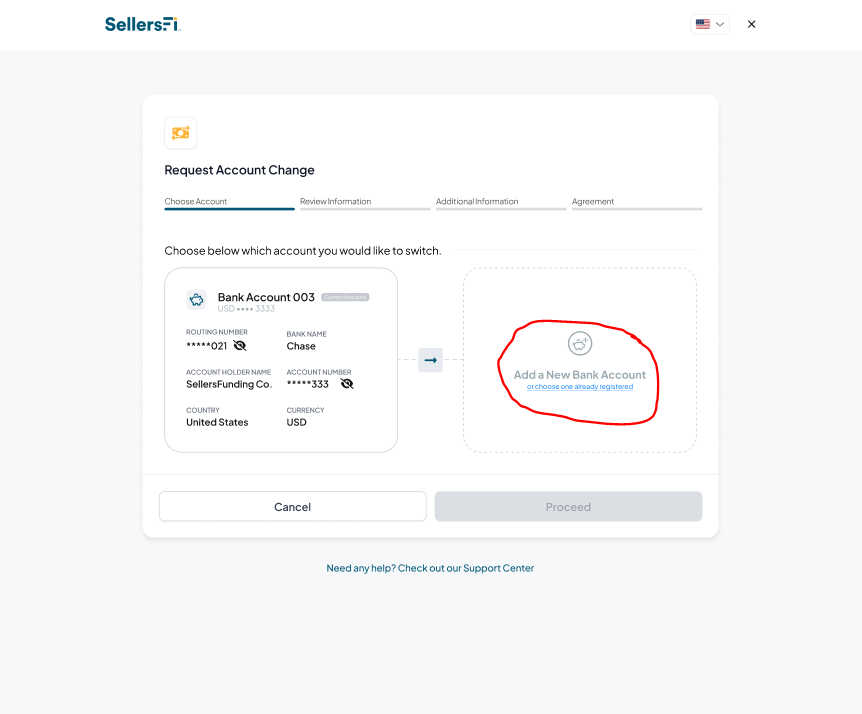The image size is (862, 714).
Task: Show the masked account number
Action: (x=347, y=384)
